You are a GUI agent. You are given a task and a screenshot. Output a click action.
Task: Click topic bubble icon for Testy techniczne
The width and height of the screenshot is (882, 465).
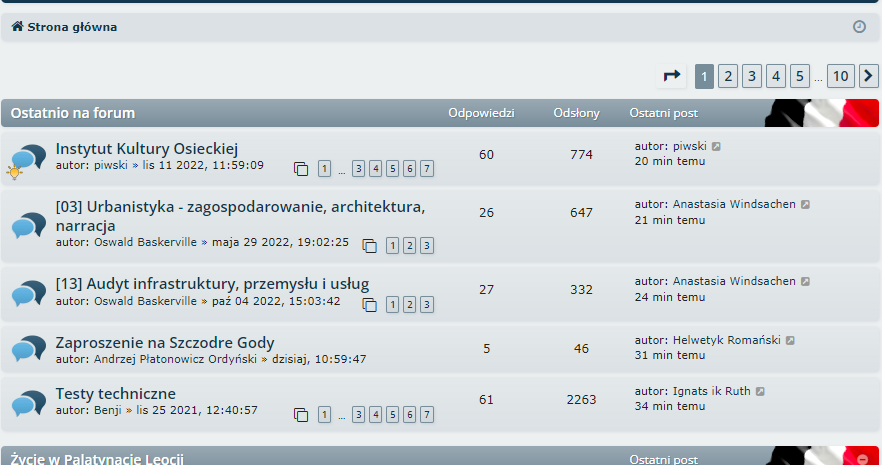28,401
